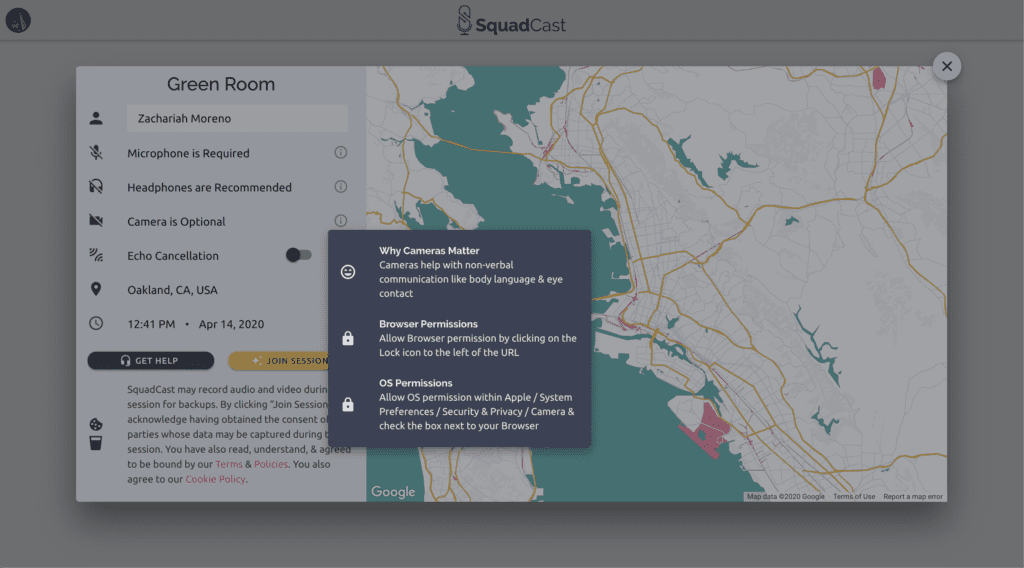
Task: Click the Get Help button
Action: (151, 360)
